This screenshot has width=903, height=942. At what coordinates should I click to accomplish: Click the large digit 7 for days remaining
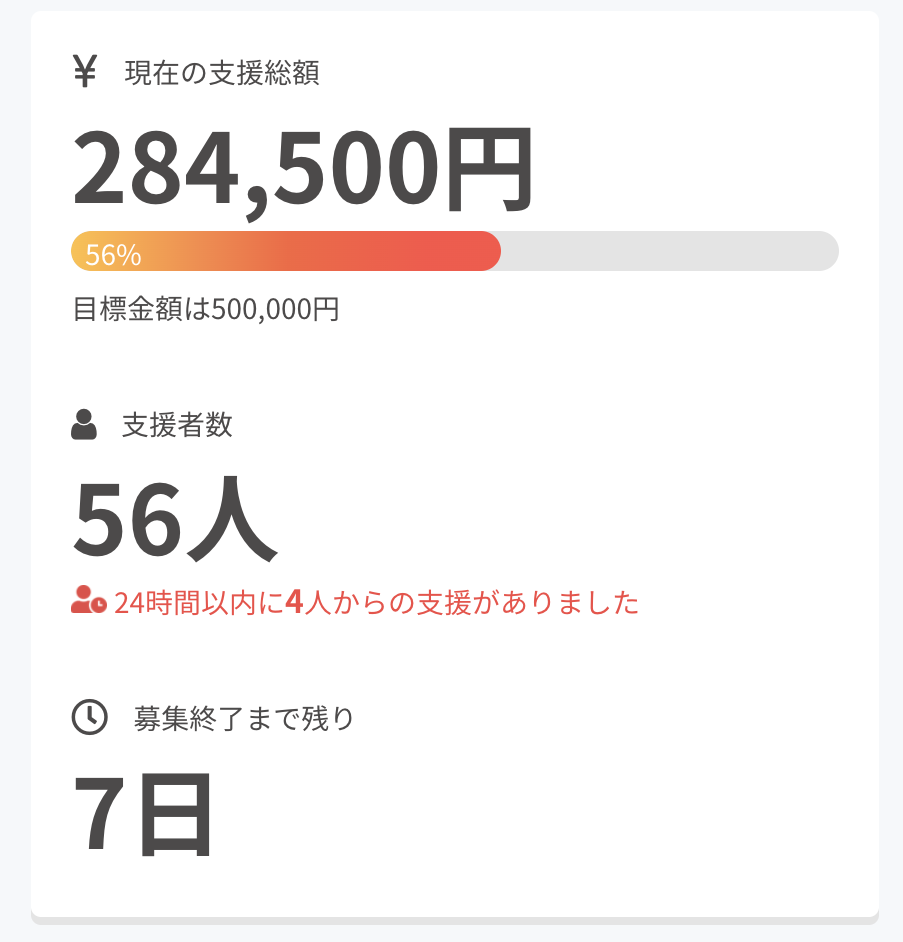(100, 814)
